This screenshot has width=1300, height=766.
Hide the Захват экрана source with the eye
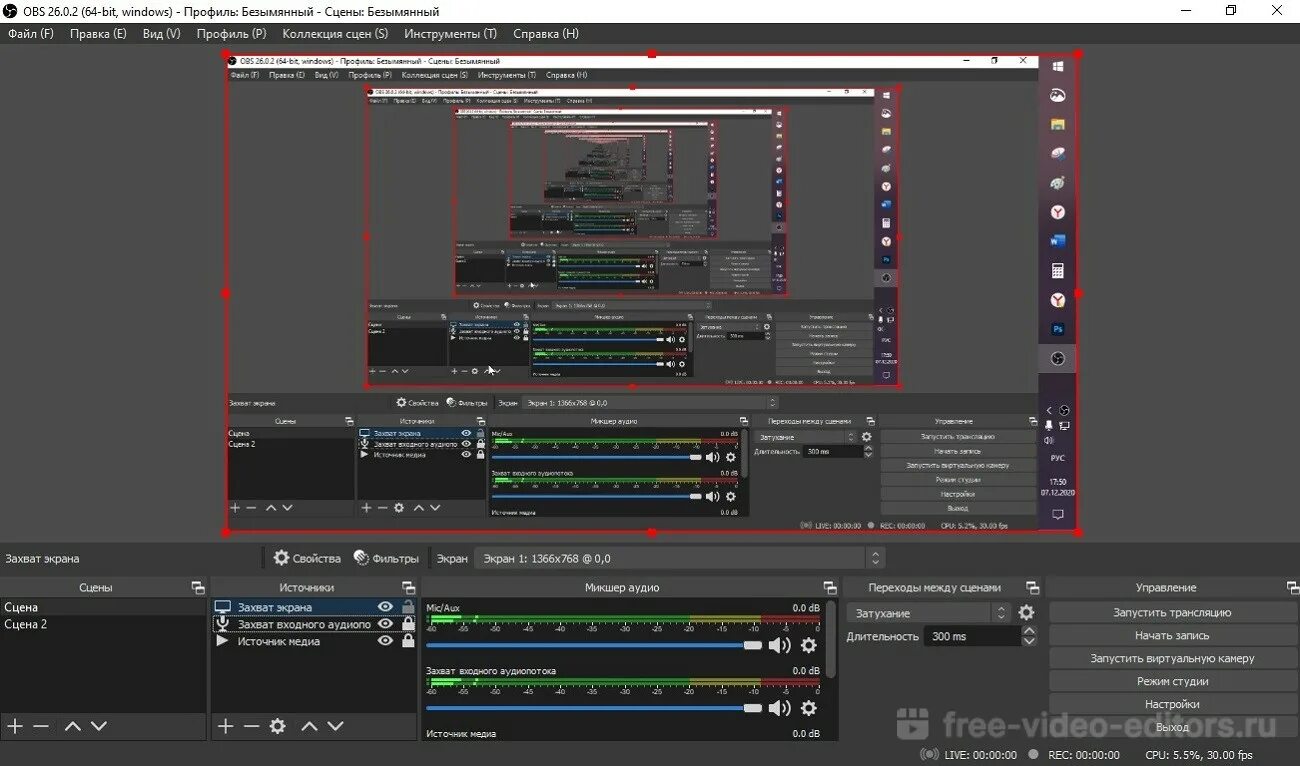385,607
